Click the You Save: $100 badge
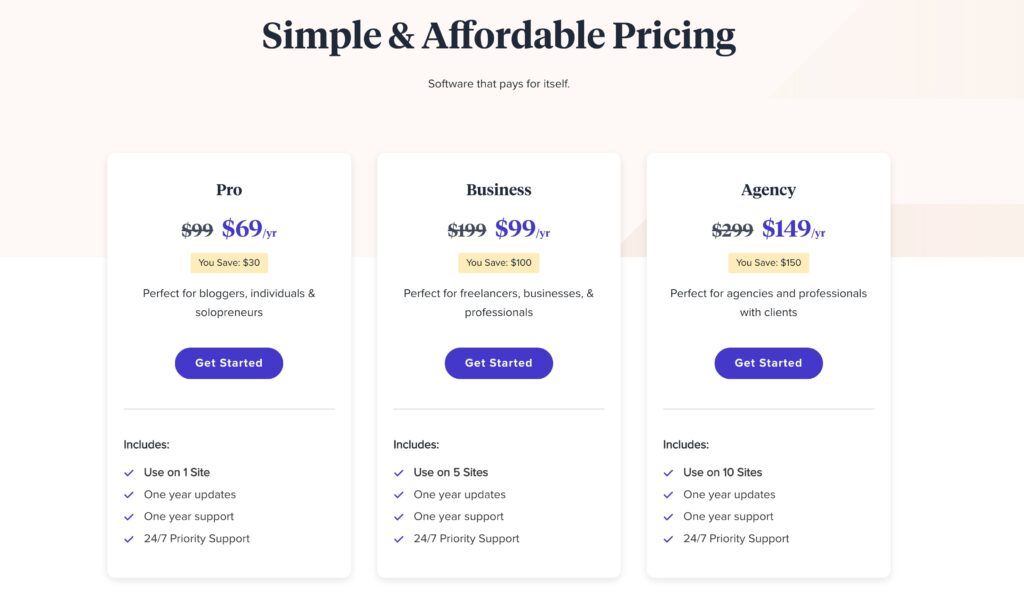Screen dimensions: 1024x603 498,263
